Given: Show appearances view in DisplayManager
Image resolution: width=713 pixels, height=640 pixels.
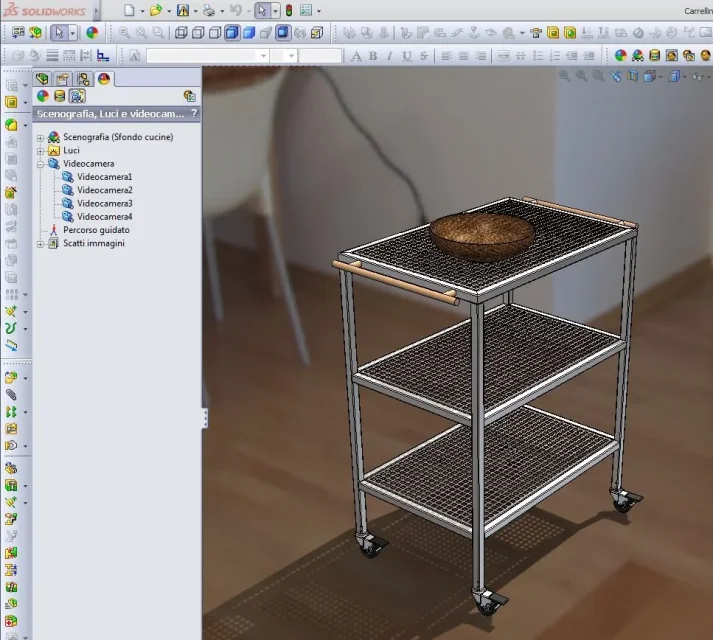Looking at the screenshot, I should tap(42, 96).
